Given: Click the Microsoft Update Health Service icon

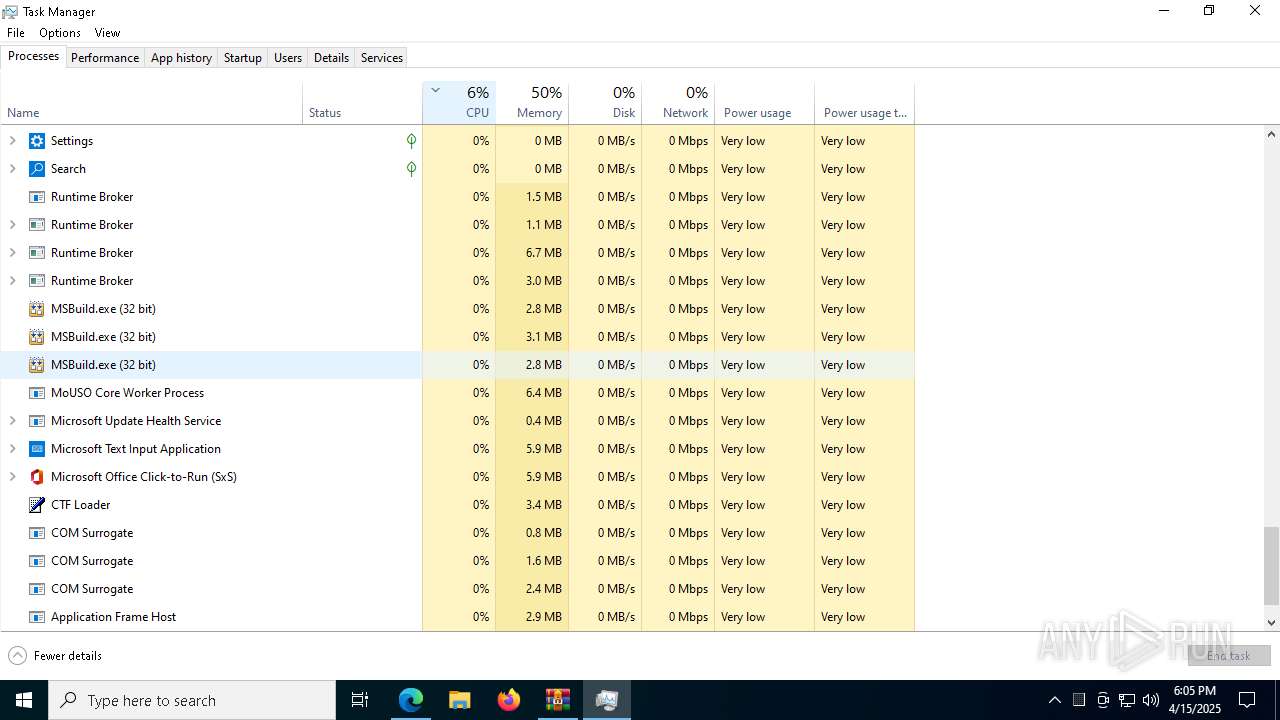Looking at the screenshot, I should pyautogui.click(x=37, y=421).
